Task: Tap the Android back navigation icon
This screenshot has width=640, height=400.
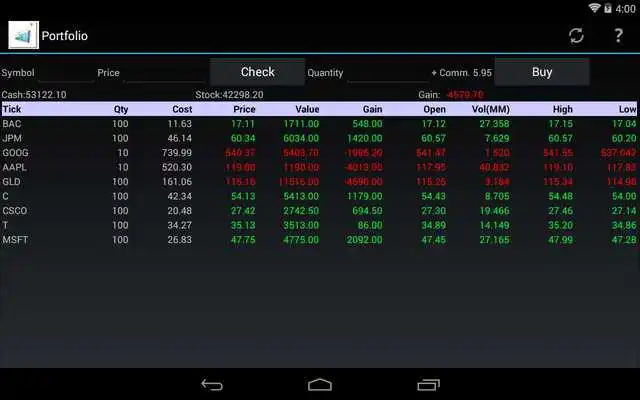Action: click(x=212, y=384)
